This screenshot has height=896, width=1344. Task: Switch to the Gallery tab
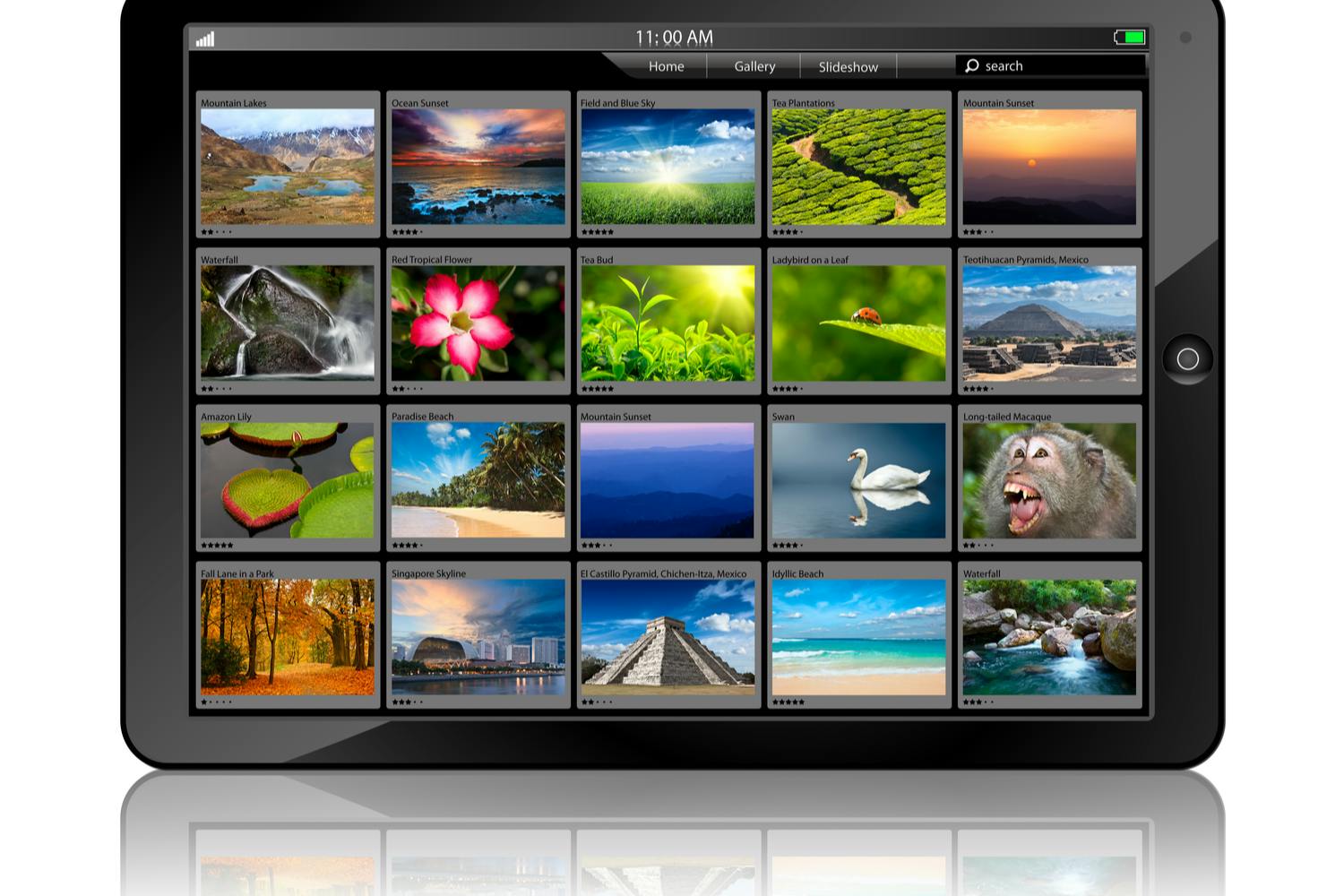click(x=754, y=65)
